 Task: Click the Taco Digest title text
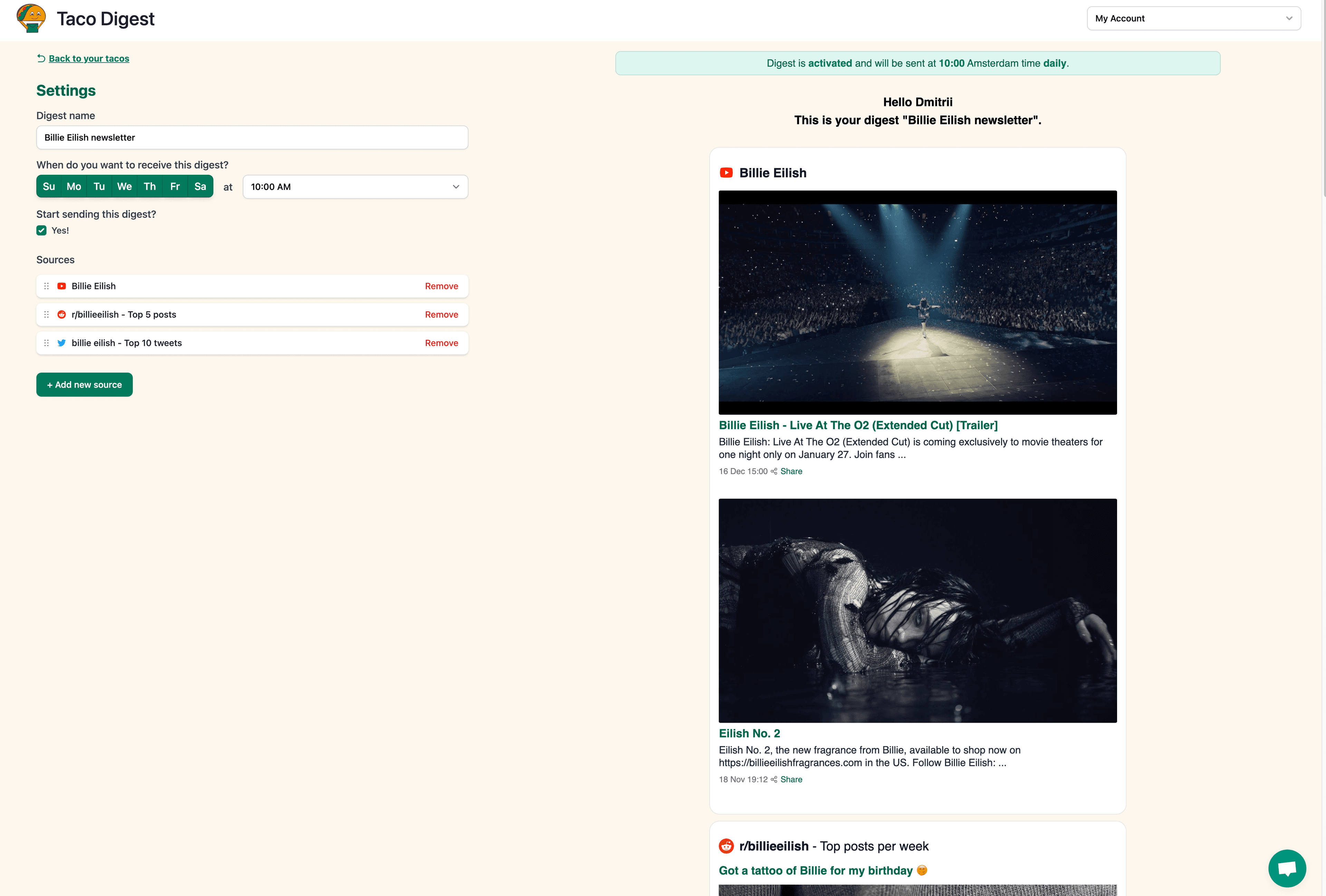pyautogui.click(x=106, y=19)
